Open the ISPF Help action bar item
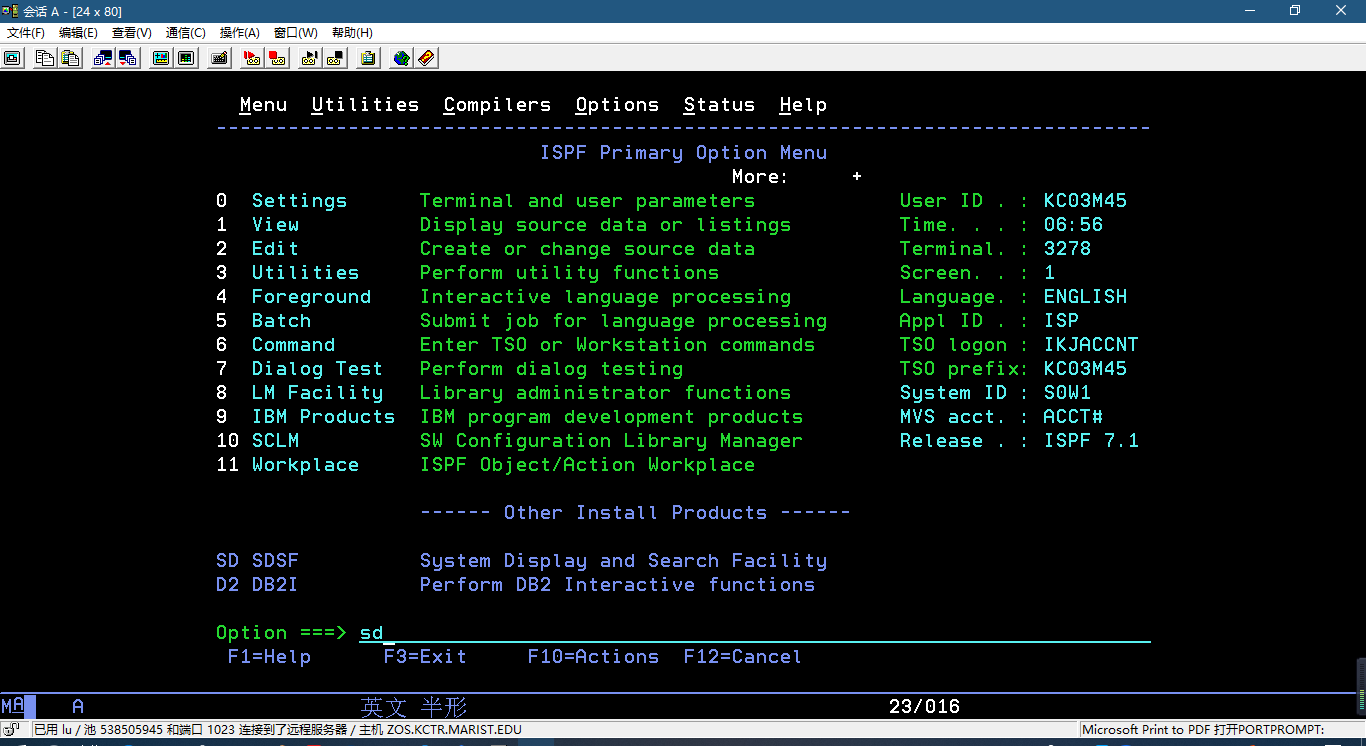The image size is (1366, 746). click(x=803, y=105)
